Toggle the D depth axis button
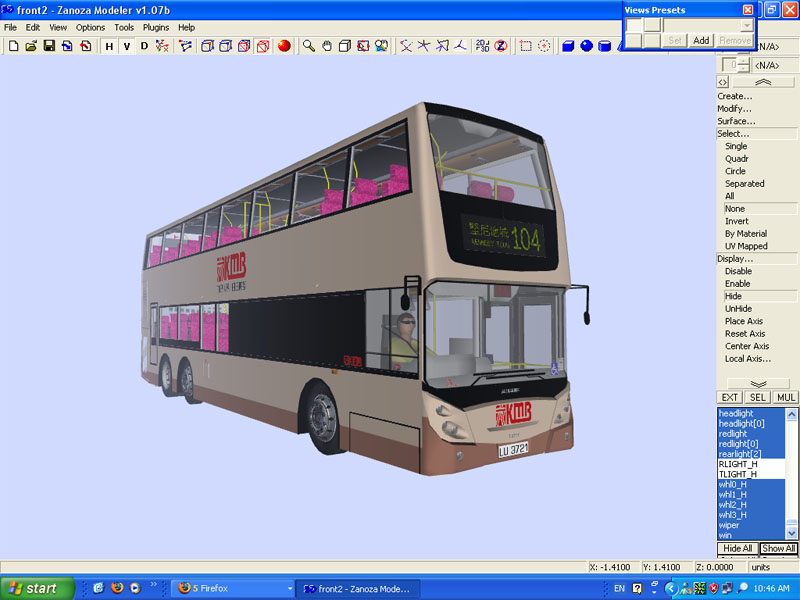The height and width of the screenshot is (600, 800). 144,46
